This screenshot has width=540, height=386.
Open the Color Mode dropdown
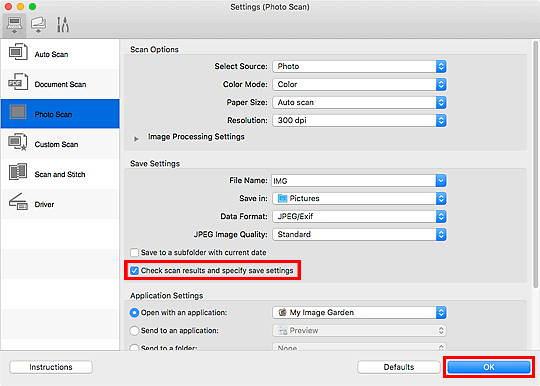click(359, 84)
